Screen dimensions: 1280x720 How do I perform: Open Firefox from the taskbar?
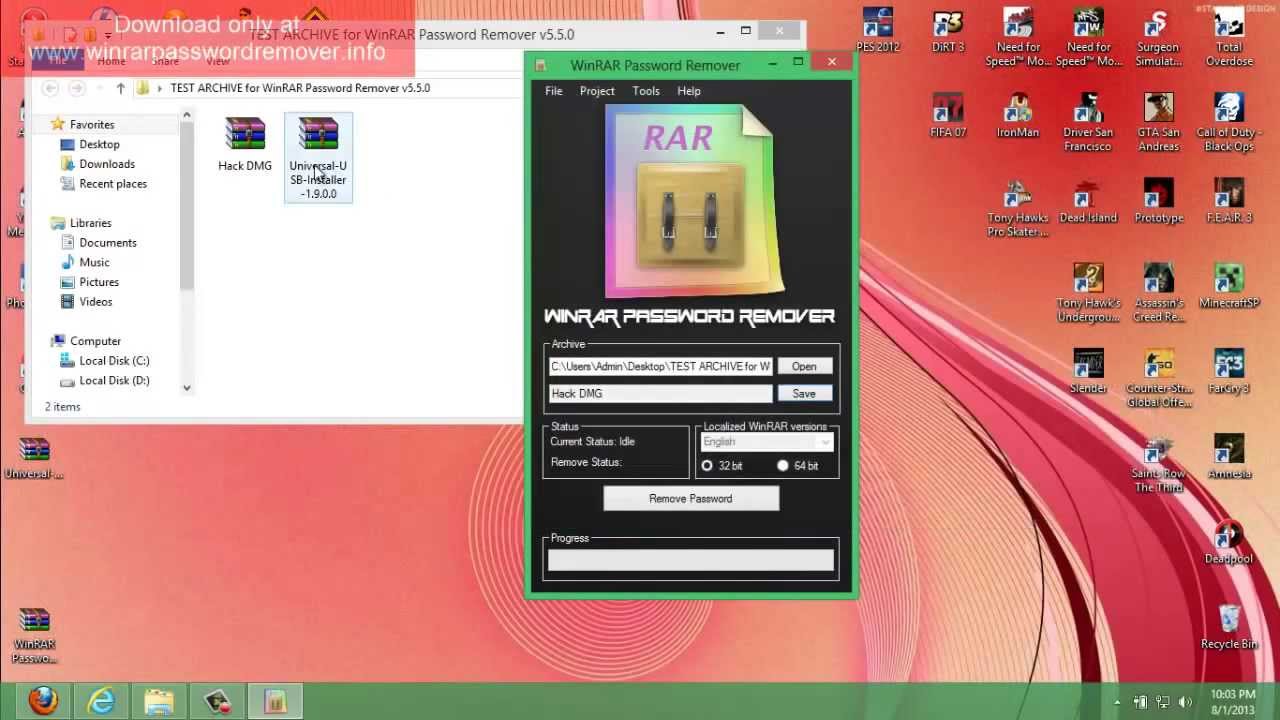(43, 701)
